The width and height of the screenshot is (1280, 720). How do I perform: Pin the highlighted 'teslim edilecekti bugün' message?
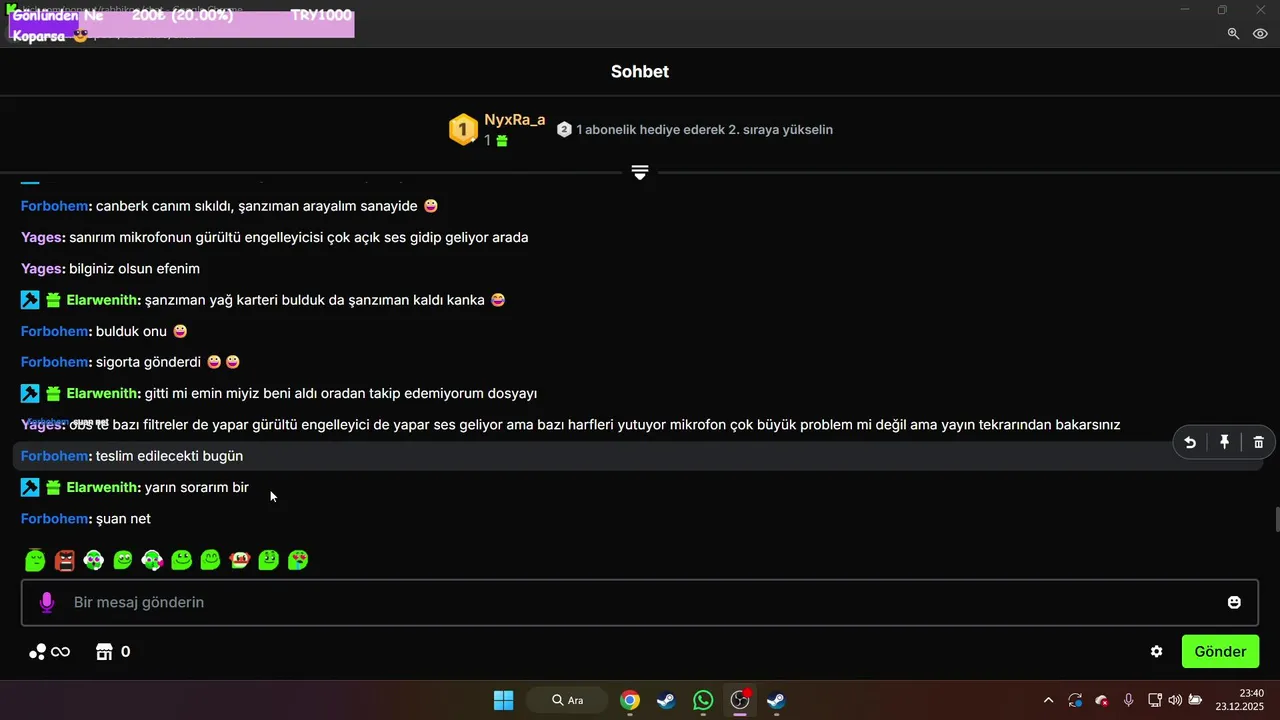(1224, 442)
